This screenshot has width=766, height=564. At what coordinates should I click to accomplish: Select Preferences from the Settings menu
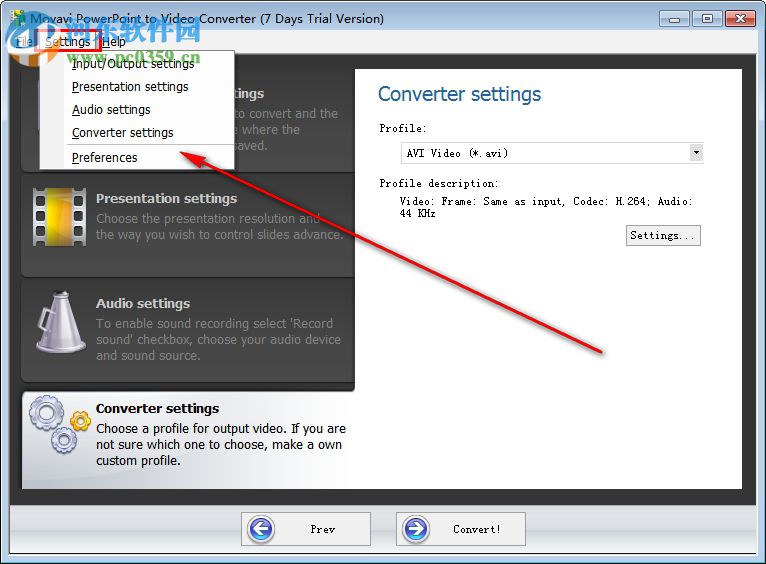(x=105, y=157)
